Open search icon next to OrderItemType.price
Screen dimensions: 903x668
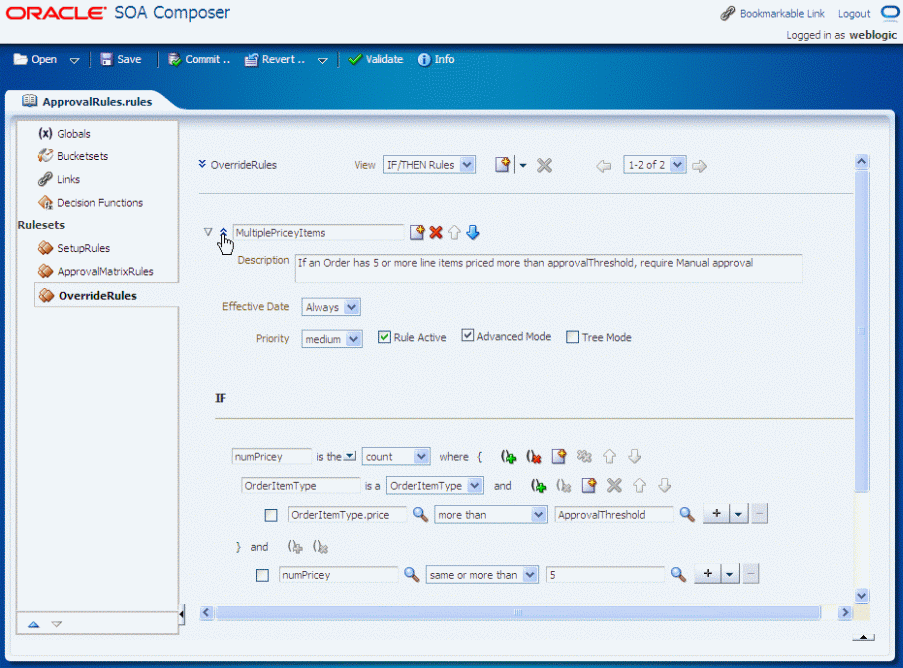(x=420, y=514)
